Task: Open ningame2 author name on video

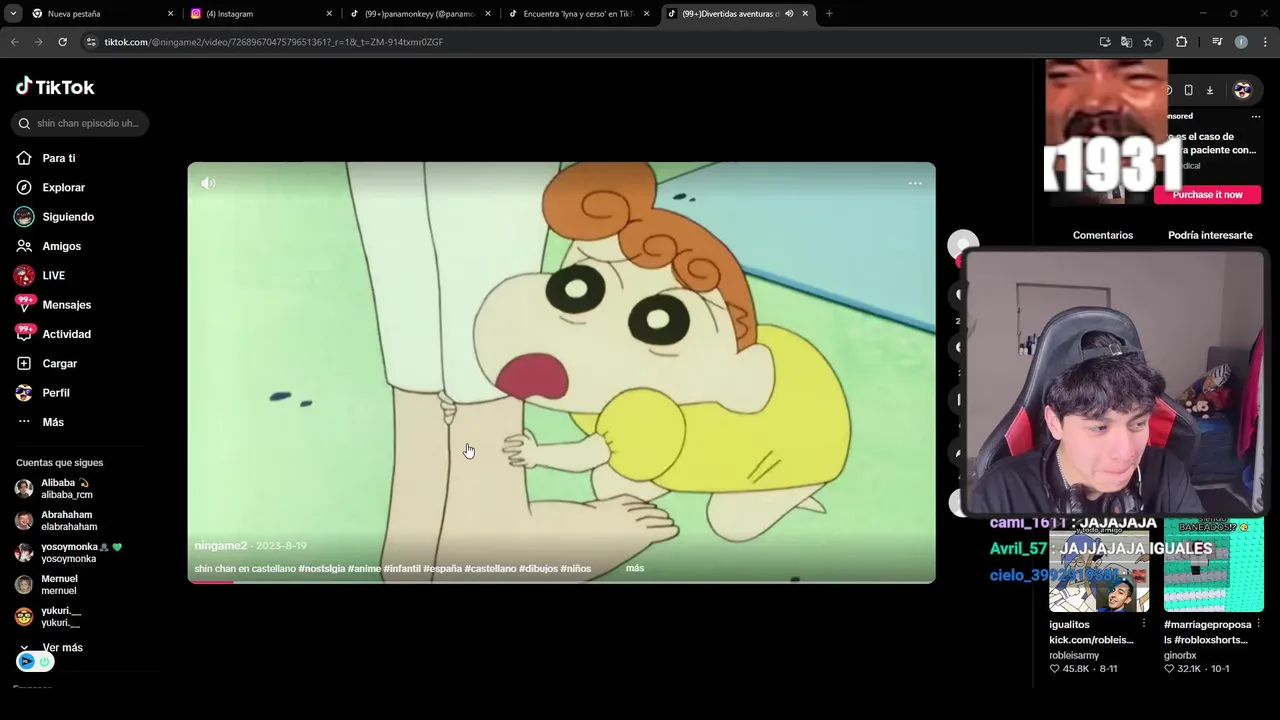Action: (220, 546)
